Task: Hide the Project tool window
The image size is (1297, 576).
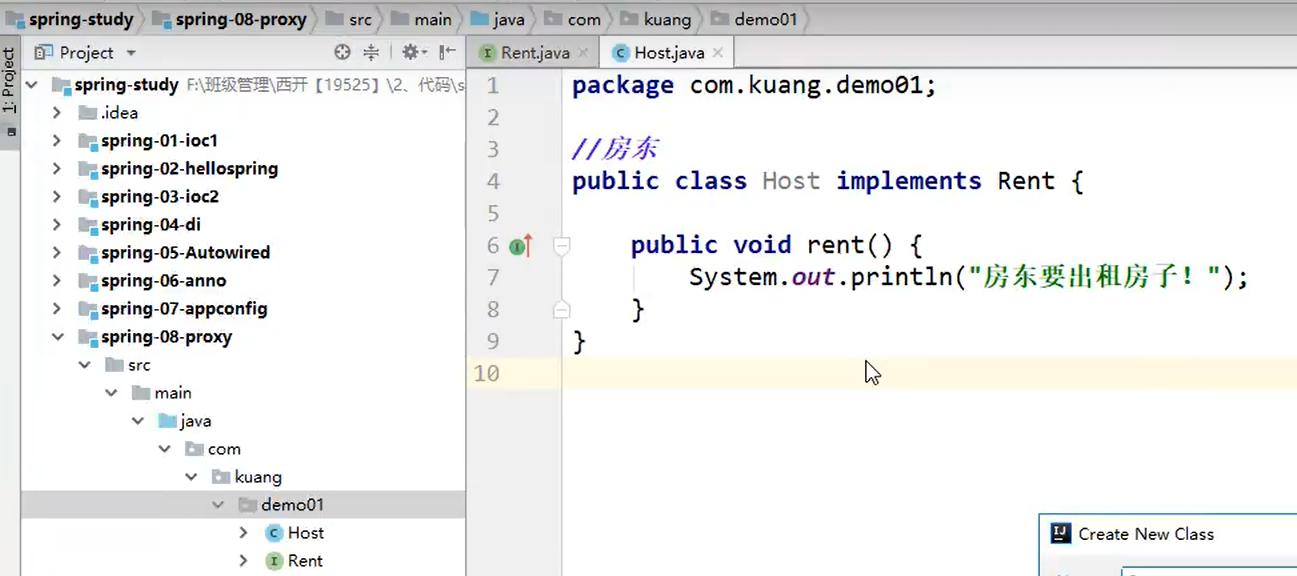Action: (x=447, y=53)
